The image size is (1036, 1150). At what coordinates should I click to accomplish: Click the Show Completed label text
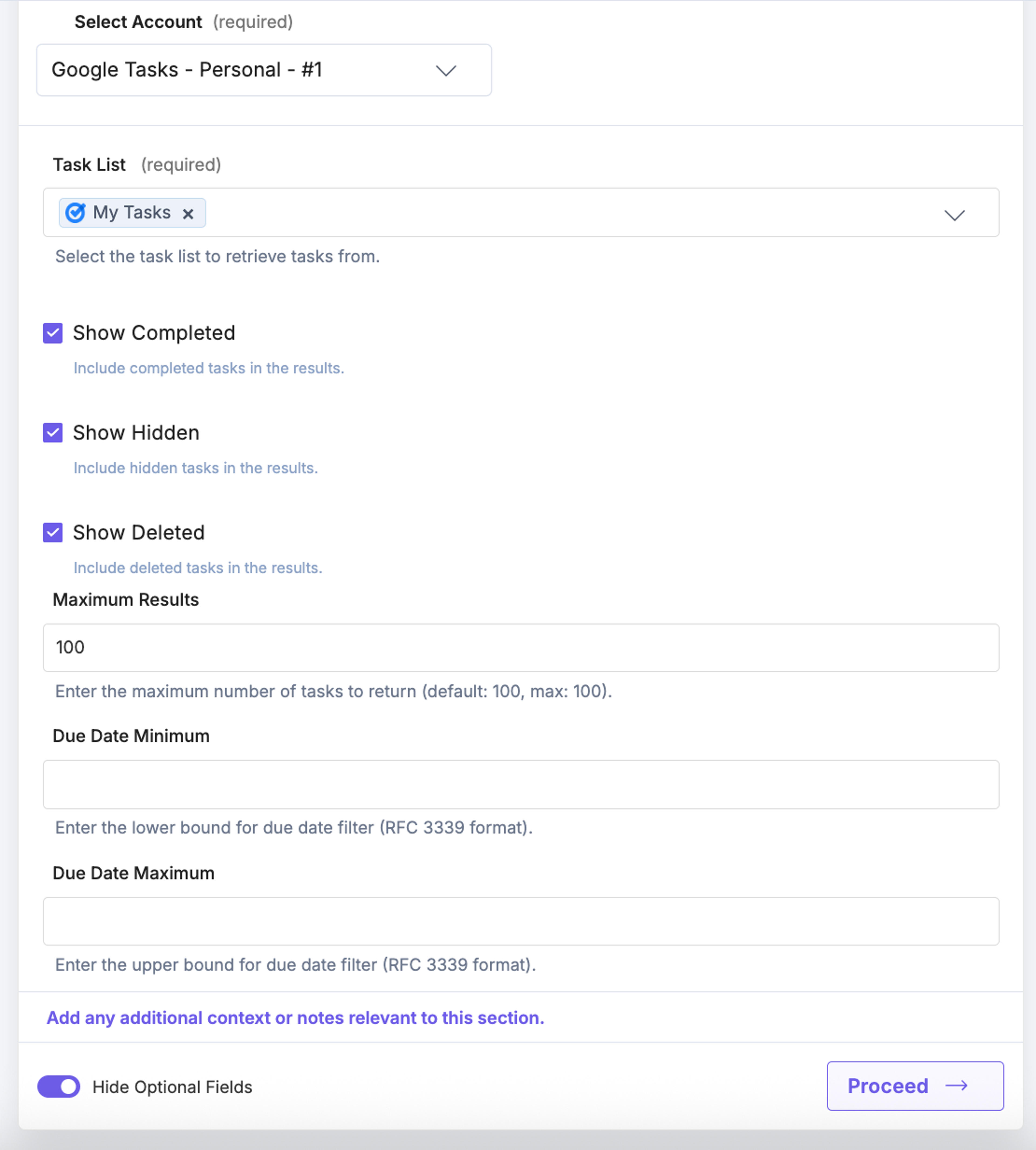click(154, 333)
